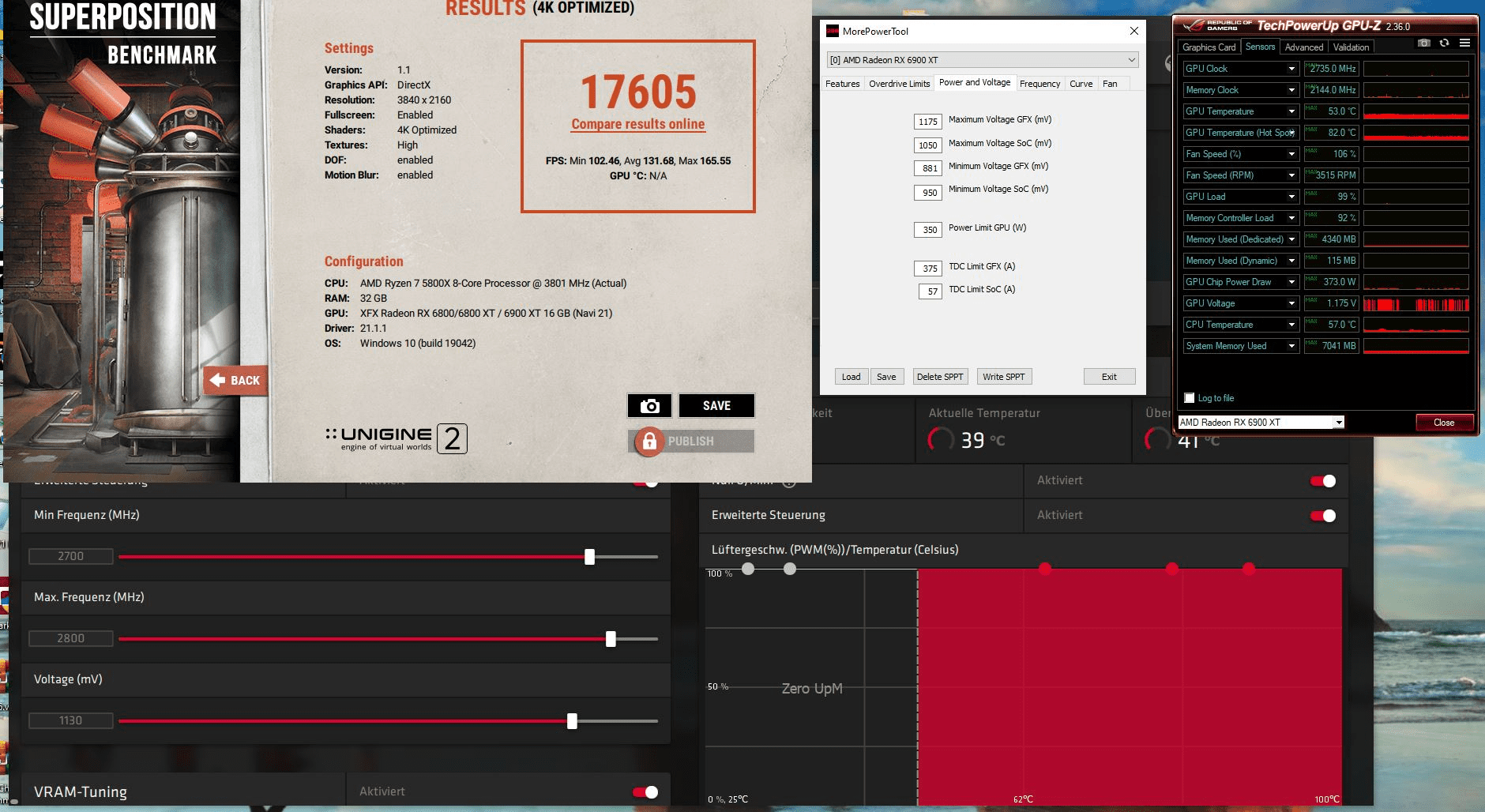Click the BACK button in Superposition
Viewport: 1485px width, 812px height.
235,381
